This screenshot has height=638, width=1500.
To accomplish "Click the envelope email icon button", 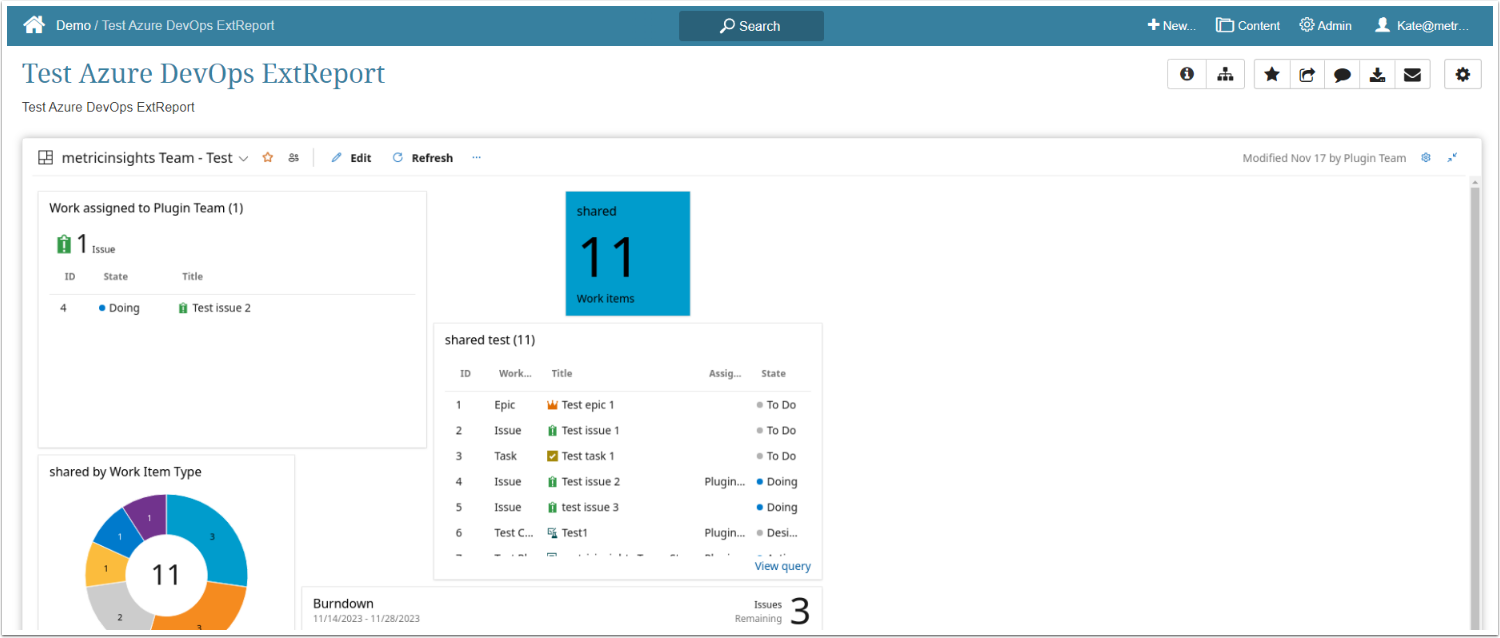I will pos(1412,74).
